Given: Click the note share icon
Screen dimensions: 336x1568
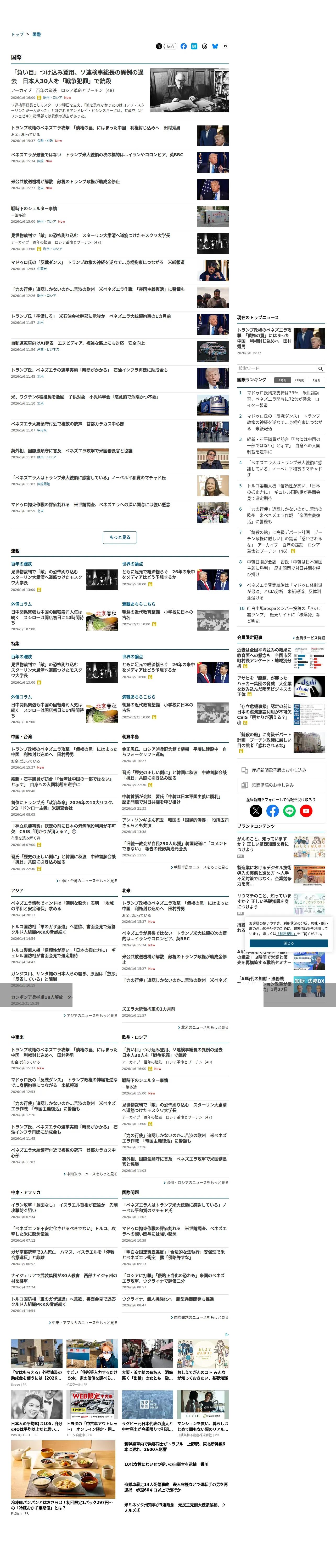Looking at the screenshot, I should pyautogui.click(x=225, y=46).
